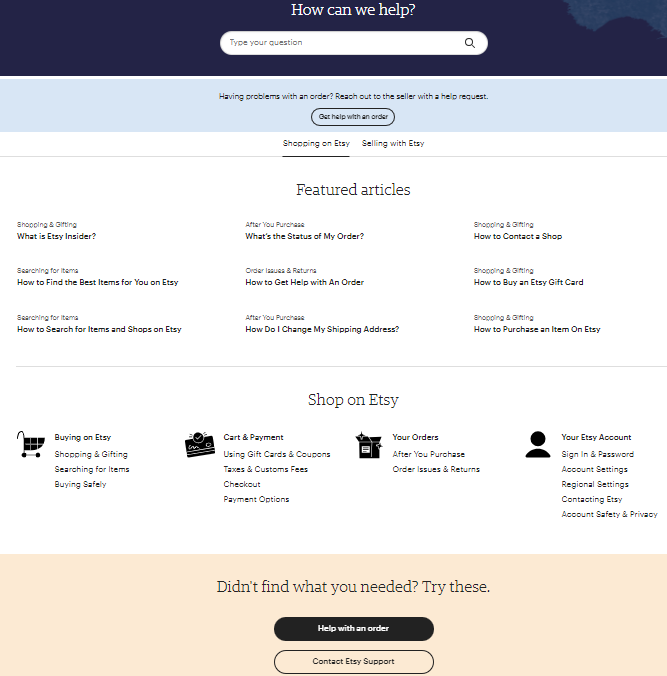The height and width of the screenshot is (676, 667).
Task: Open the Taxes & Customs Fees link
Action: 265,469
